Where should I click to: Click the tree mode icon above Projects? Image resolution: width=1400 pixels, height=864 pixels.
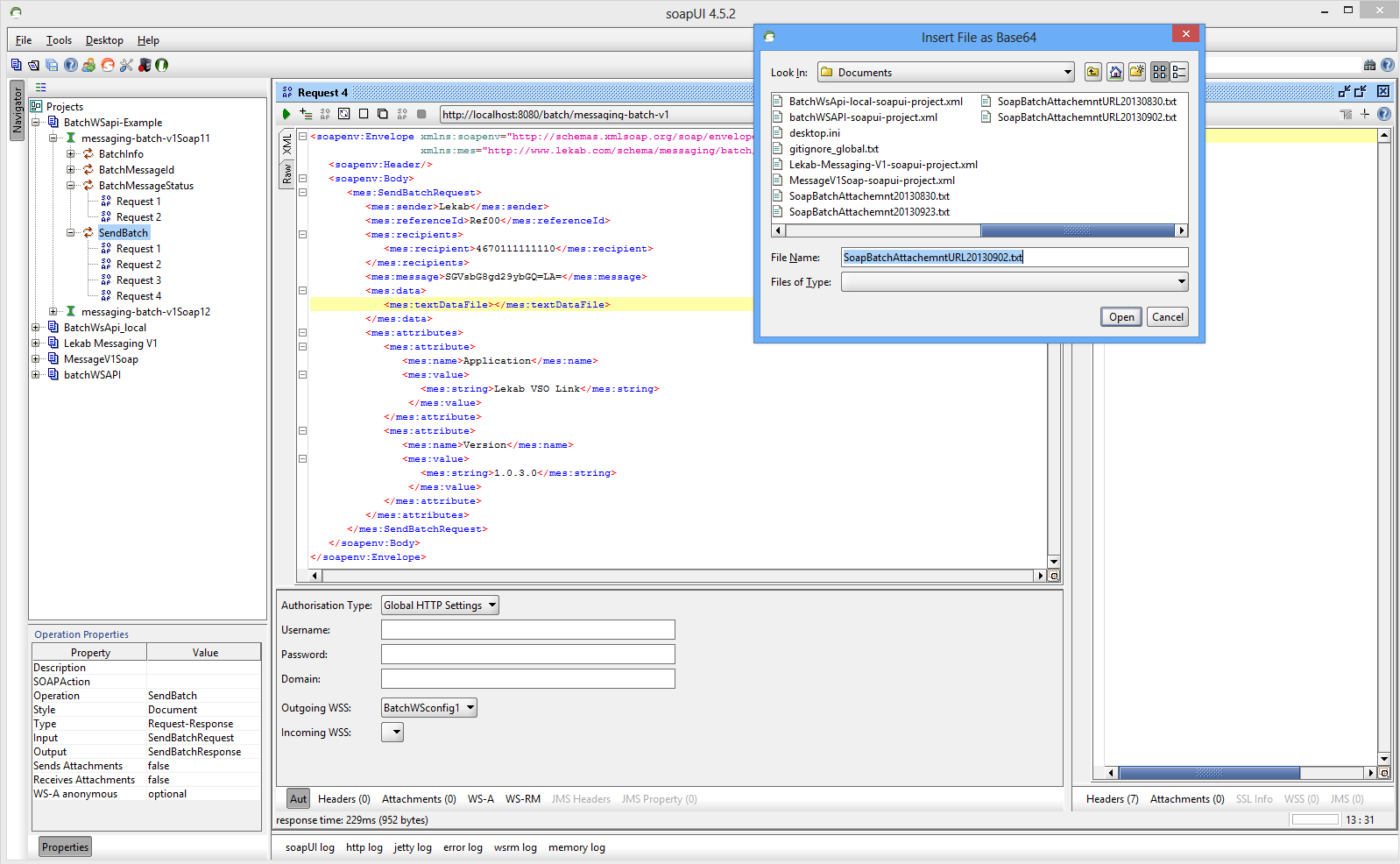coord(40,87)
